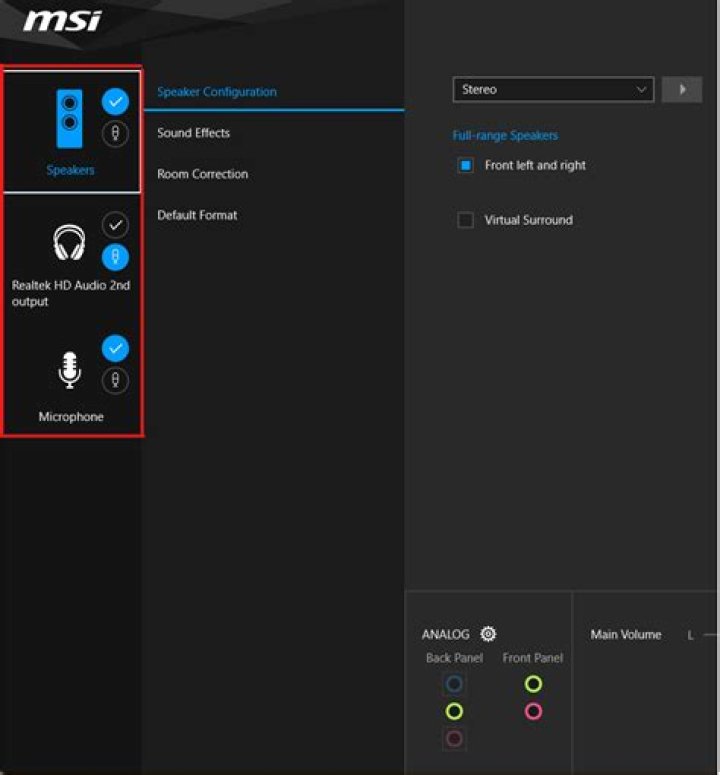Select the headphones icon for 2nd output

69,242
